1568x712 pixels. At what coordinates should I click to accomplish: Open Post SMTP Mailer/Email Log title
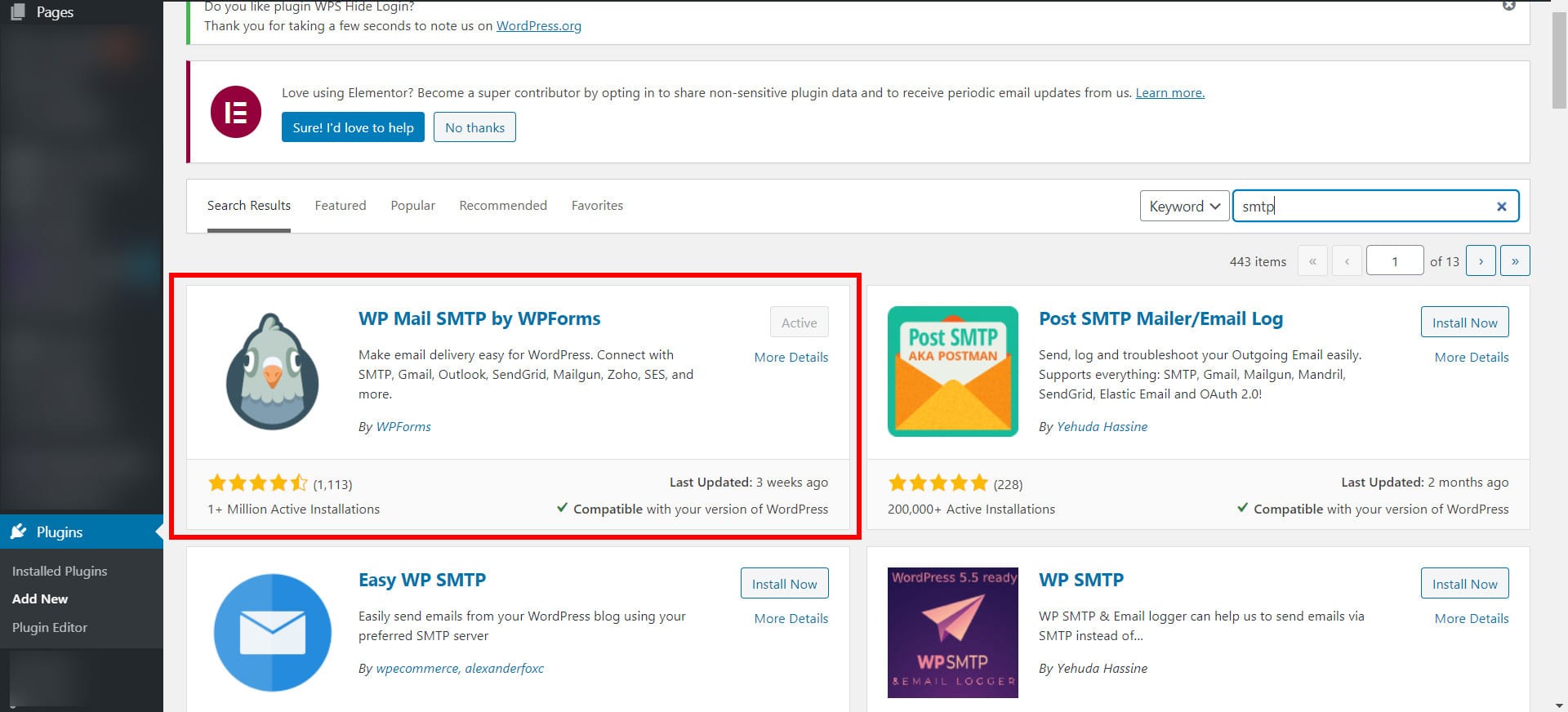[x=1160, y=318]
